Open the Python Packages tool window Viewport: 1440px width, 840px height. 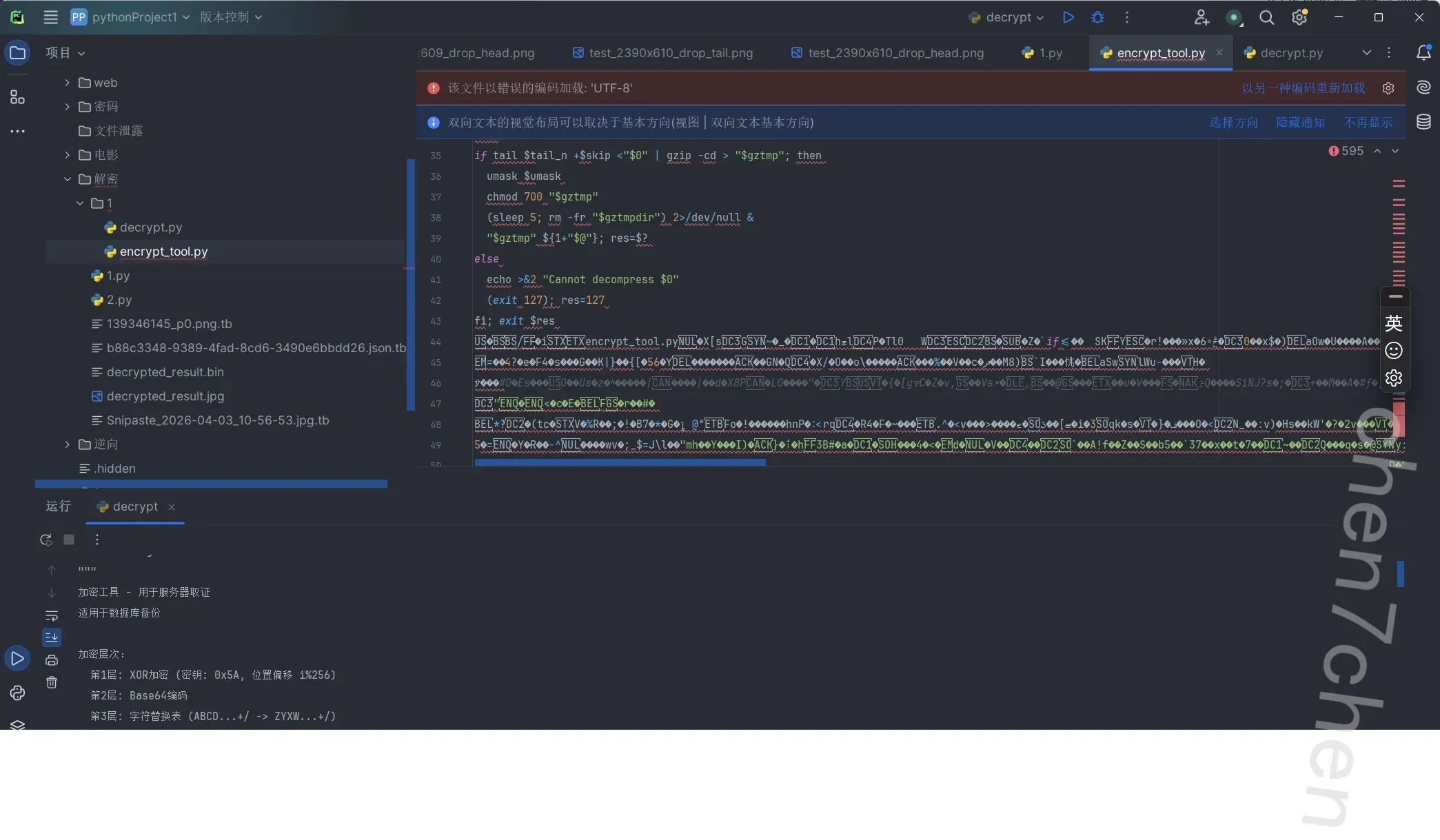(17, 724)
